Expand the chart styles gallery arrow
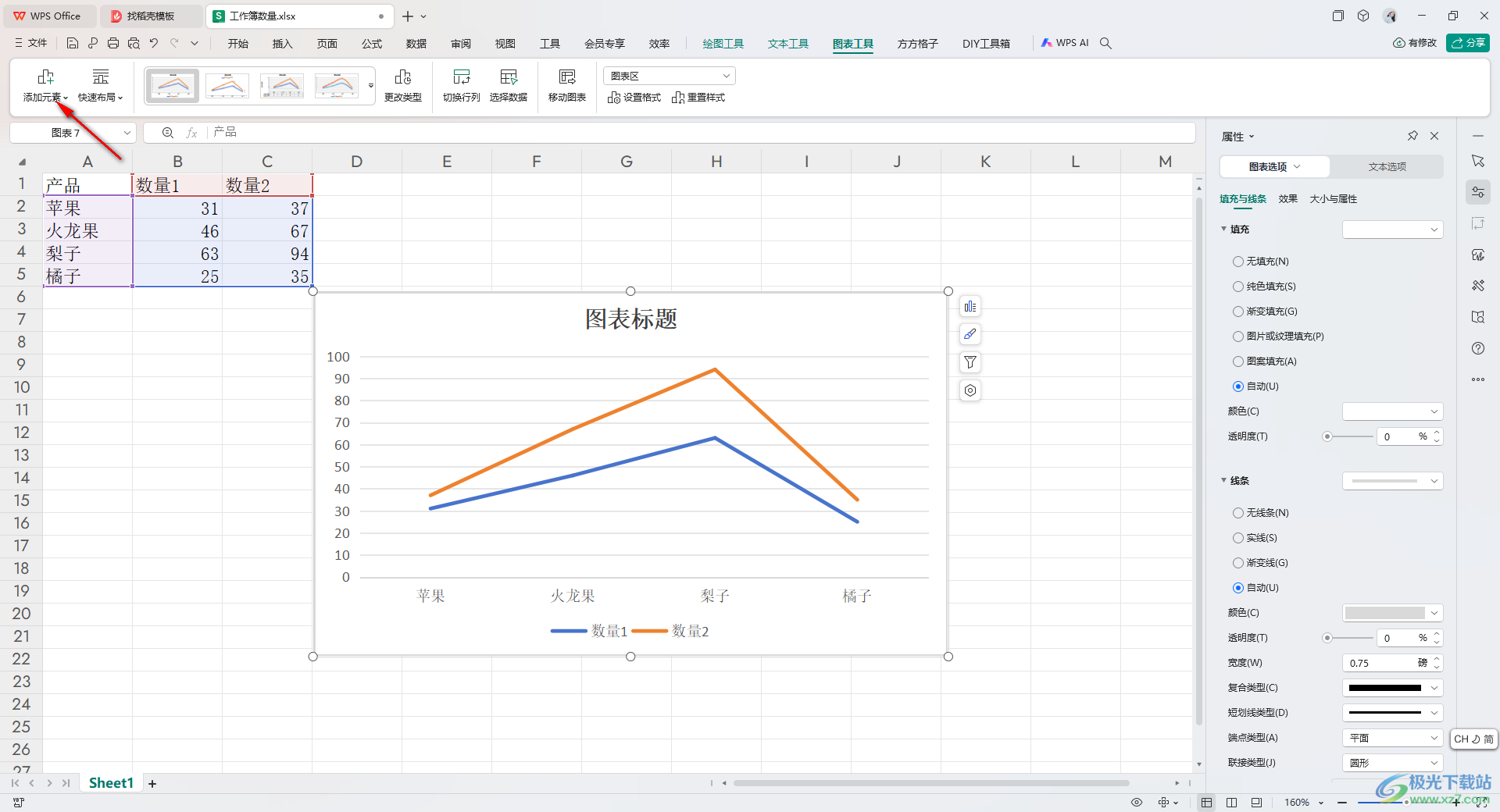1500x812 pixels. click(x=371, y=85)
